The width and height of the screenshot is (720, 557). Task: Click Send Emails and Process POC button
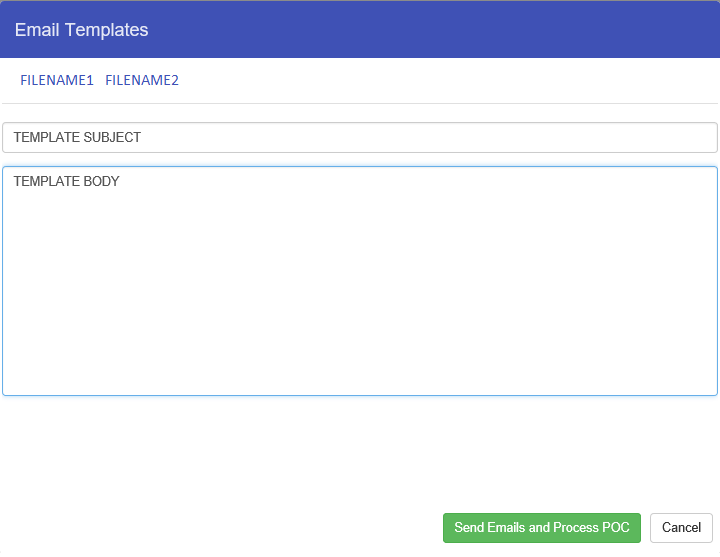(x=542, y=528)
